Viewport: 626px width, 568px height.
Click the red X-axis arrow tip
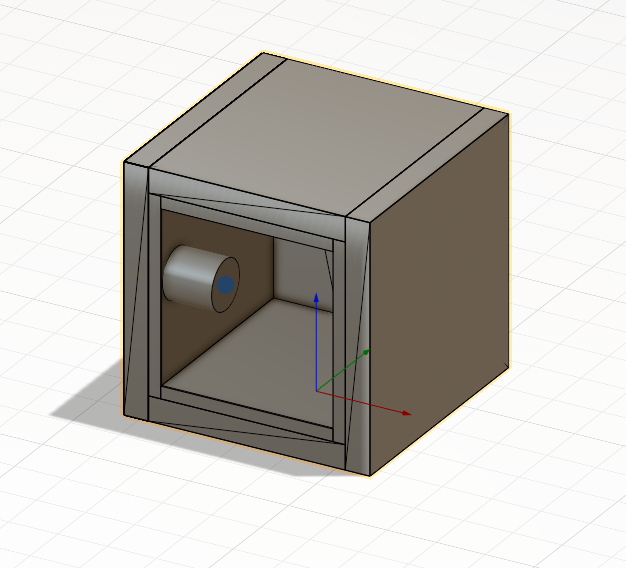tap(406, 414)
